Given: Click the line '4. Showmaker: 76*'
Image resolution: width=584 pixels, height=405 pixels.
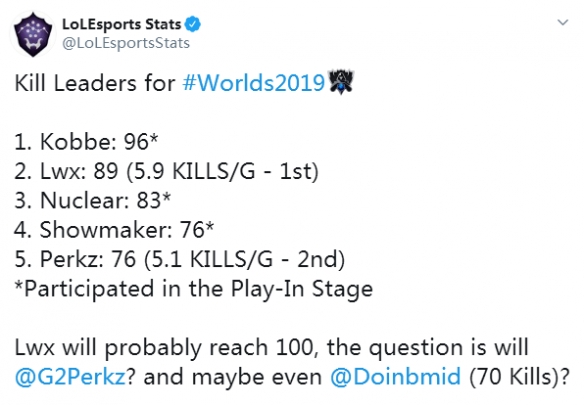Looking at the screenshot, I should click(x=114, y=230).
